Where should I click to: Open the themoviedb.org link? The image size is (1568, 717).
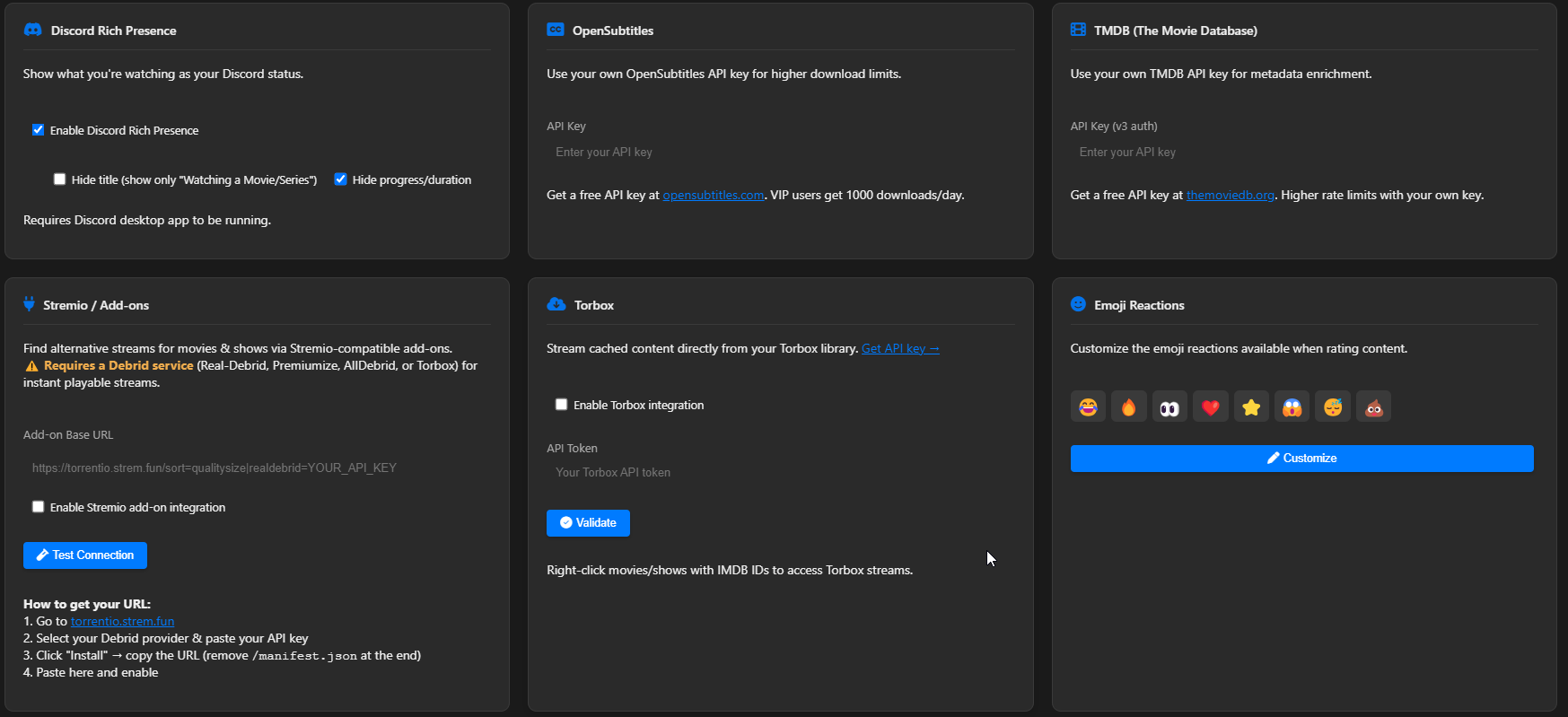[x=1230, y=195]
